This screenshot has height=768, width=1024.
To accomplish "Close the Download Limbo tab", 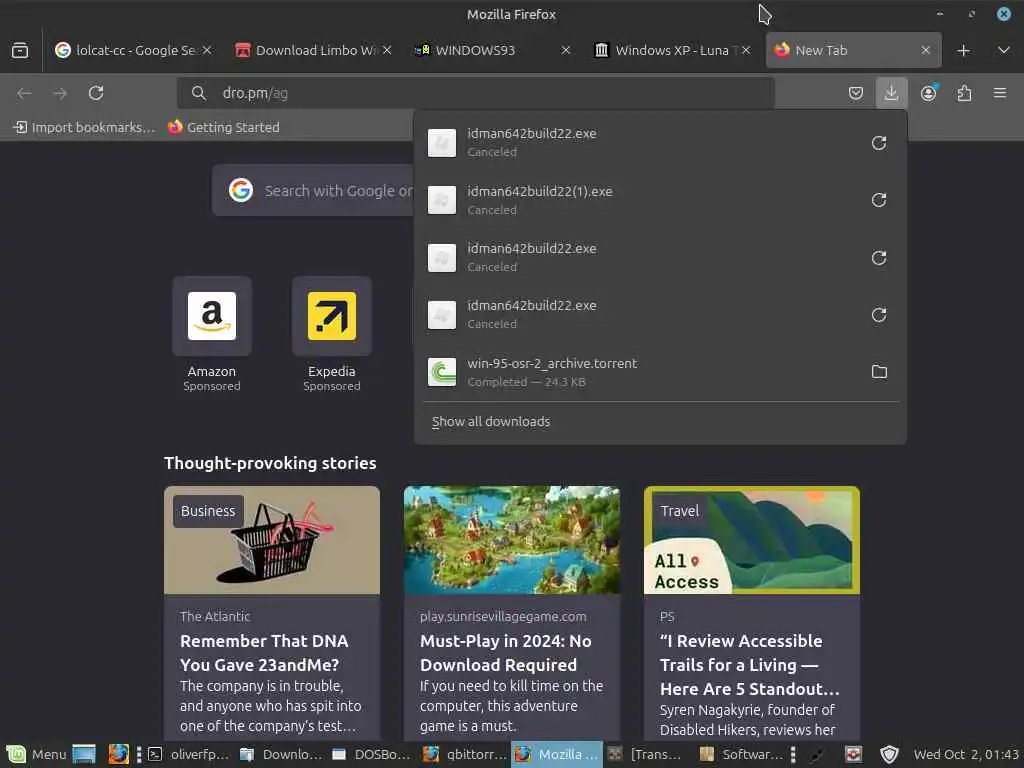I will (x=387, y=50).
